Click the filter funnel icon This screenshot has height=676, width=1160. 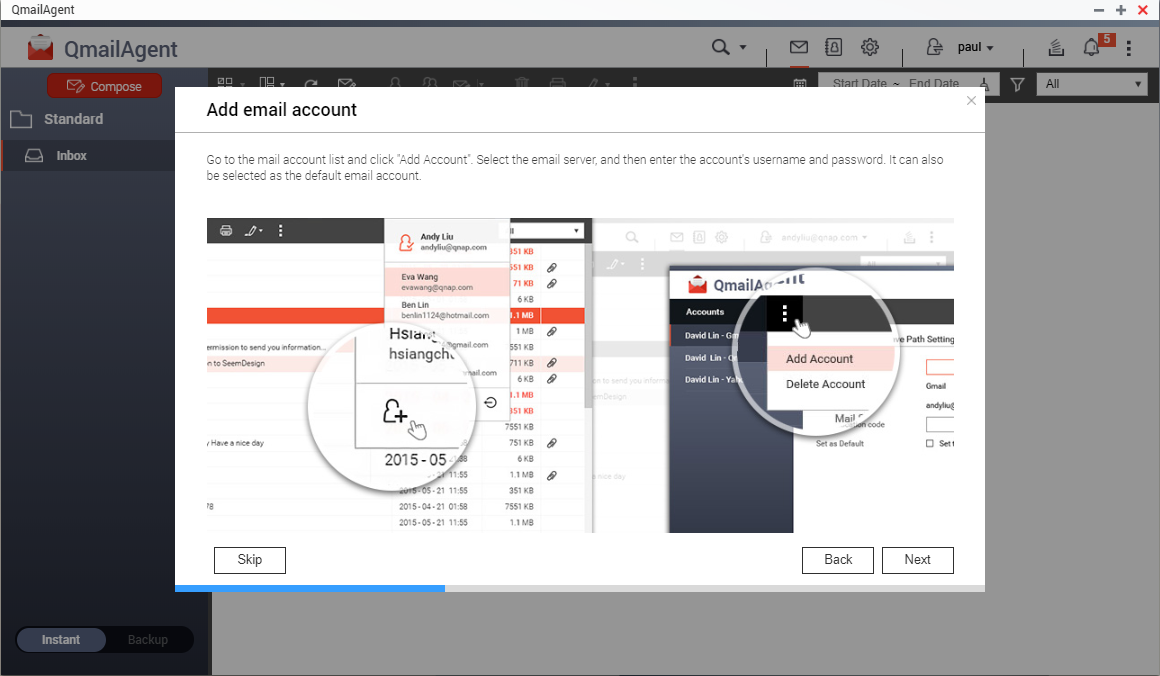pos(1017,85)
